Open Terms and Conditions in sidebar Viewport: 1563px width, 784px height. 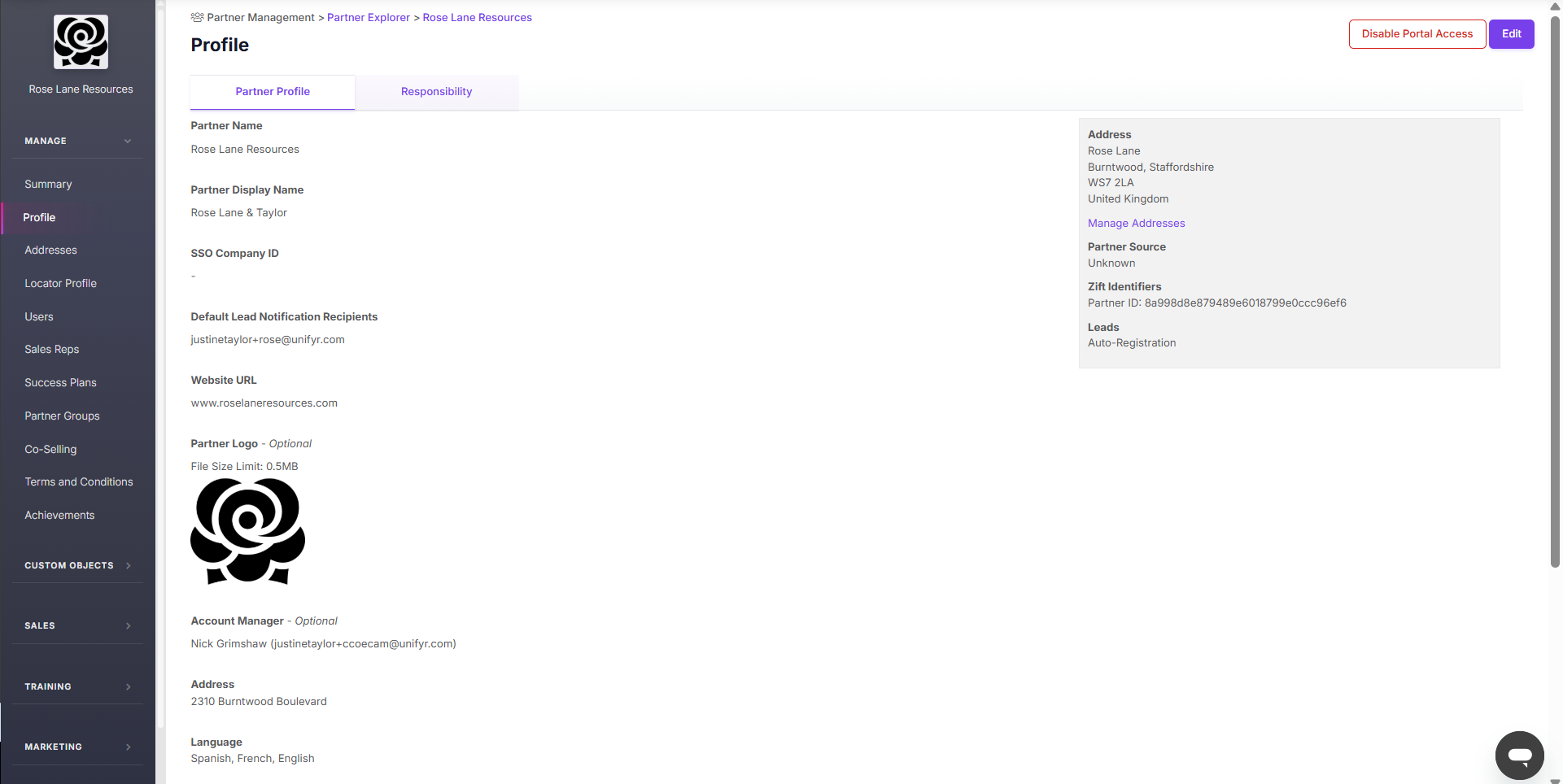[x=78, y=482]
